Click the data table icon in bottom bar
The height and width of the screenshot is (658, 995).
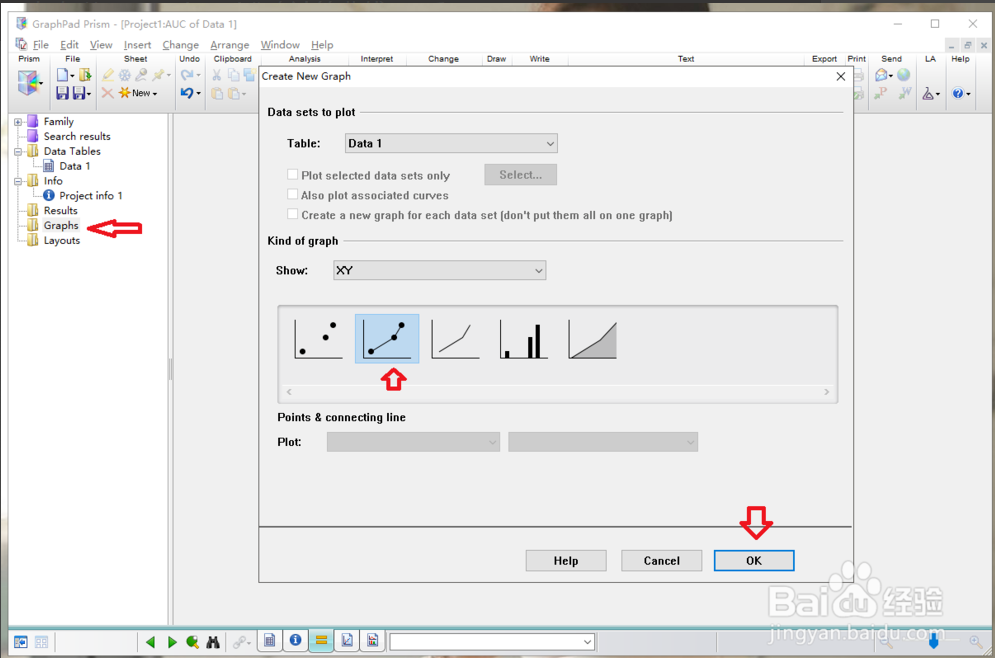point(270,641)
